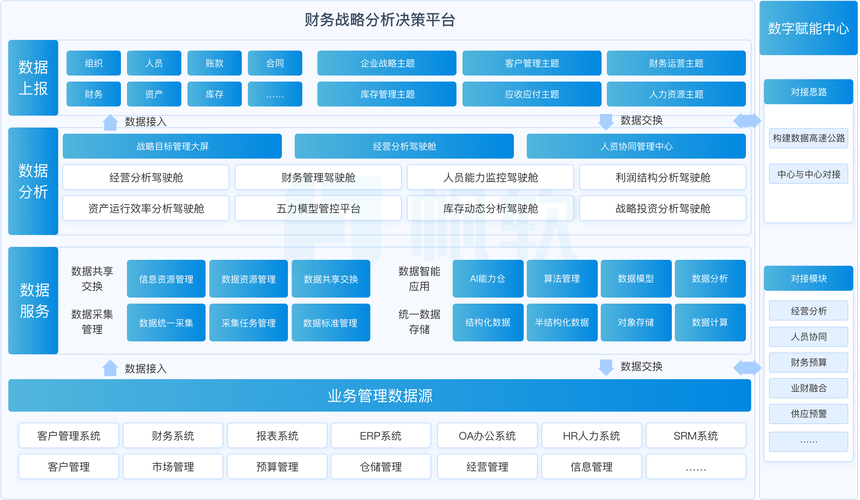Open 数据统一采集
The image size is (860, 500).
point(166,322)
